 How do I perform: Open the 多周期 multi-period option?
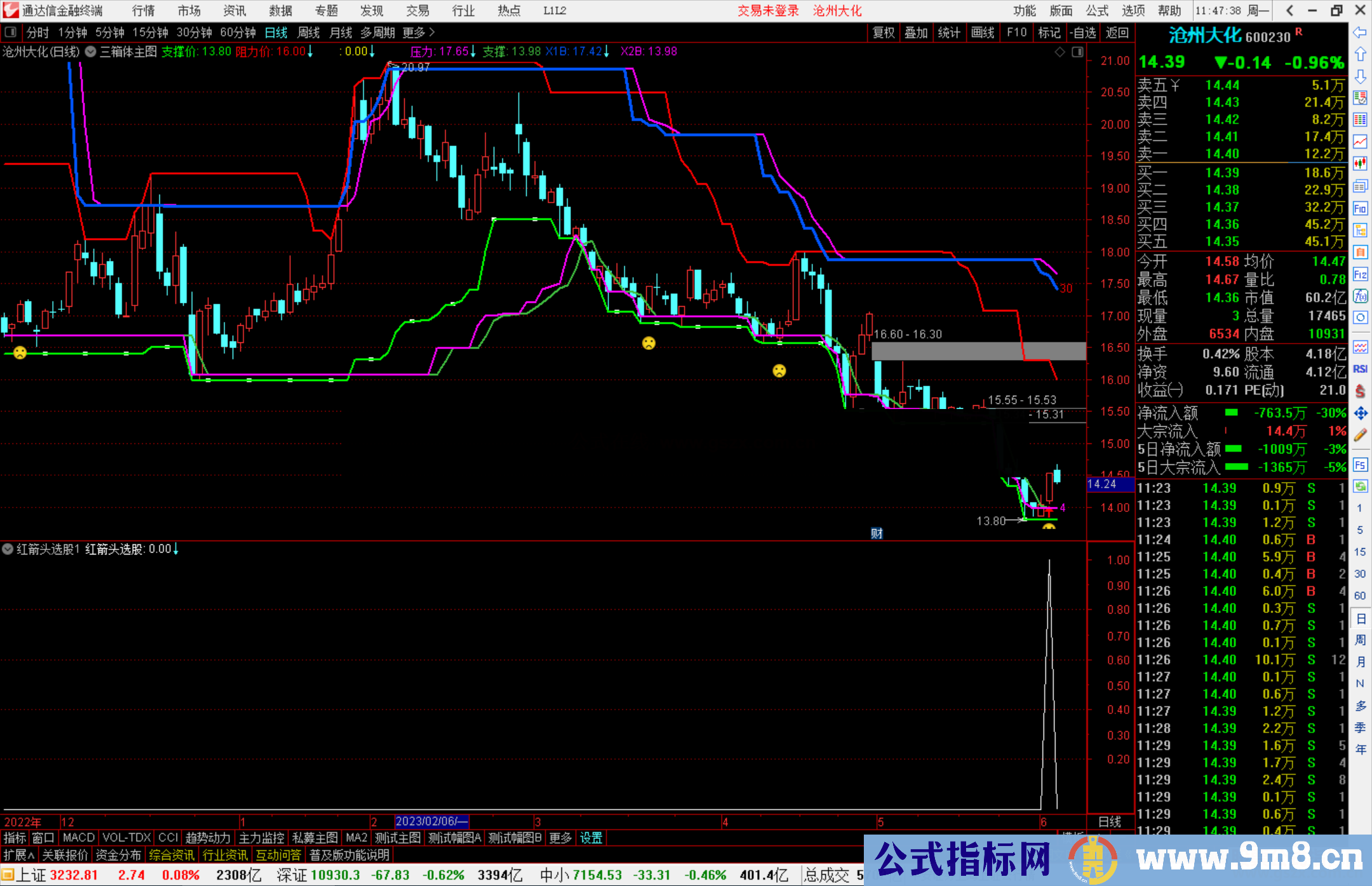[378, 32]
